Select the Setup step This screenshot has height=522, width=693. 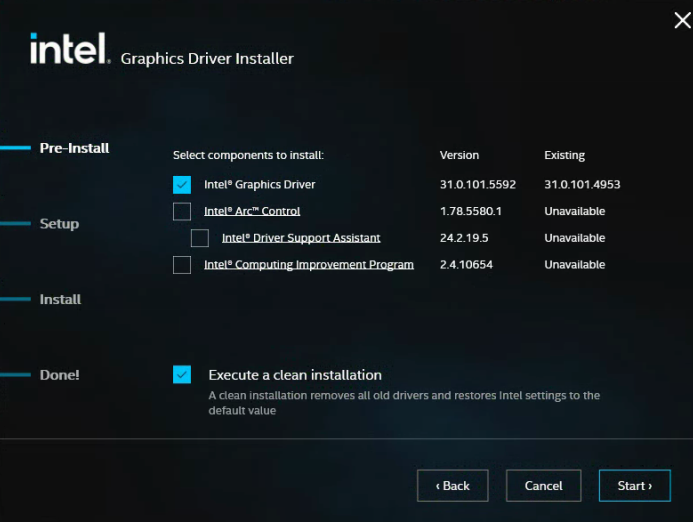click(x=59, y=224)
